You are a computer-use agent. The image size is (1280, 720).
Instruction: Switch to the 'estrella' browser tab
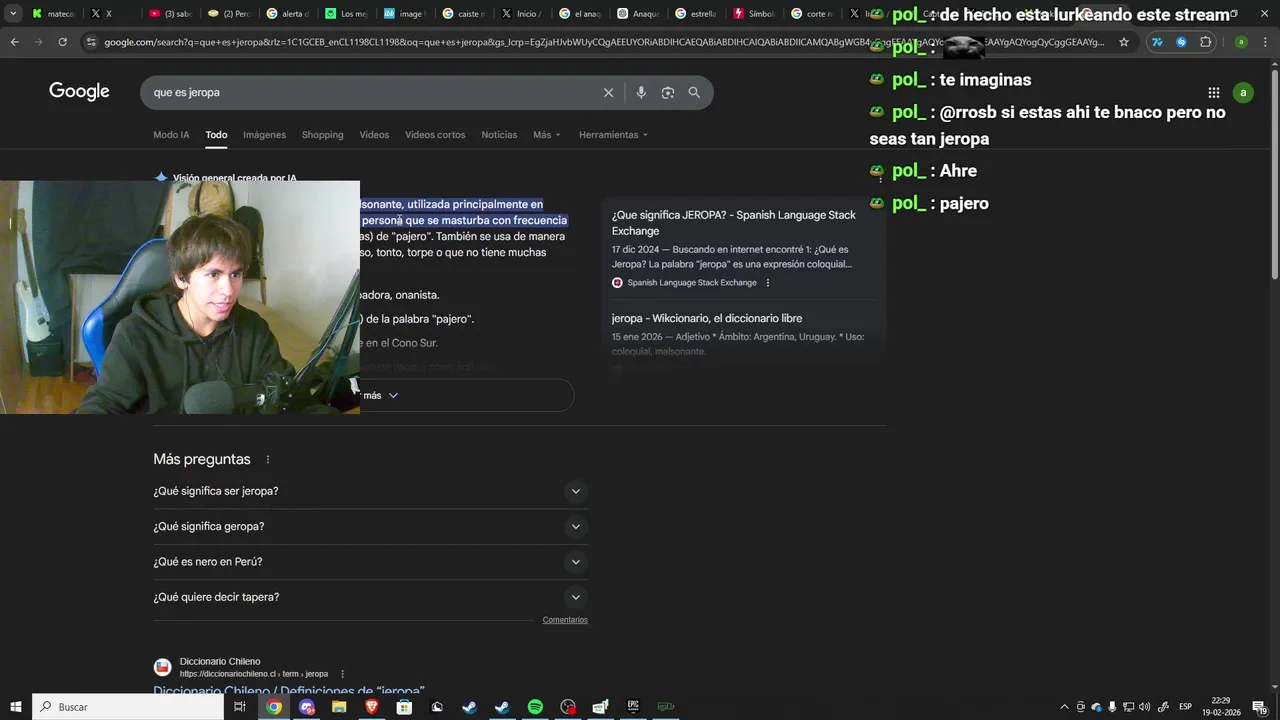click(696, 14)
